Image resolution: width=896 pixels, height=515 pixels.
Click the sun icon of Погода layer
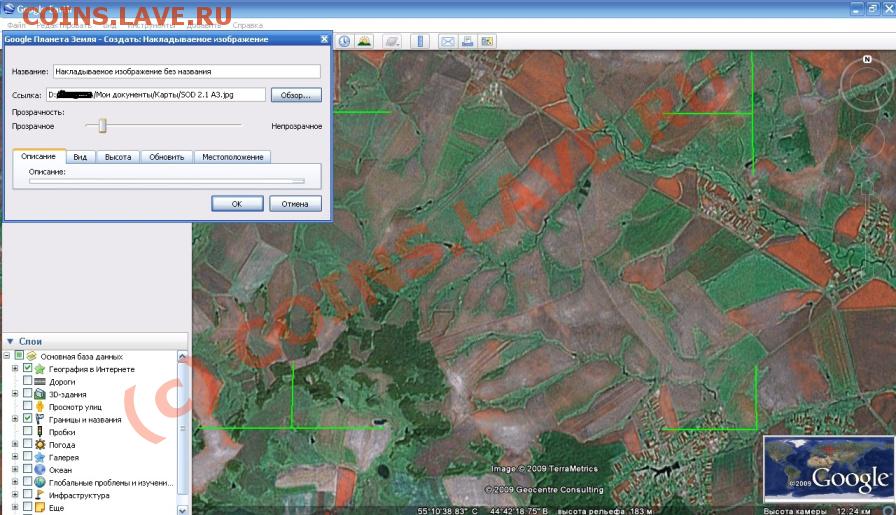coord(39,445)
